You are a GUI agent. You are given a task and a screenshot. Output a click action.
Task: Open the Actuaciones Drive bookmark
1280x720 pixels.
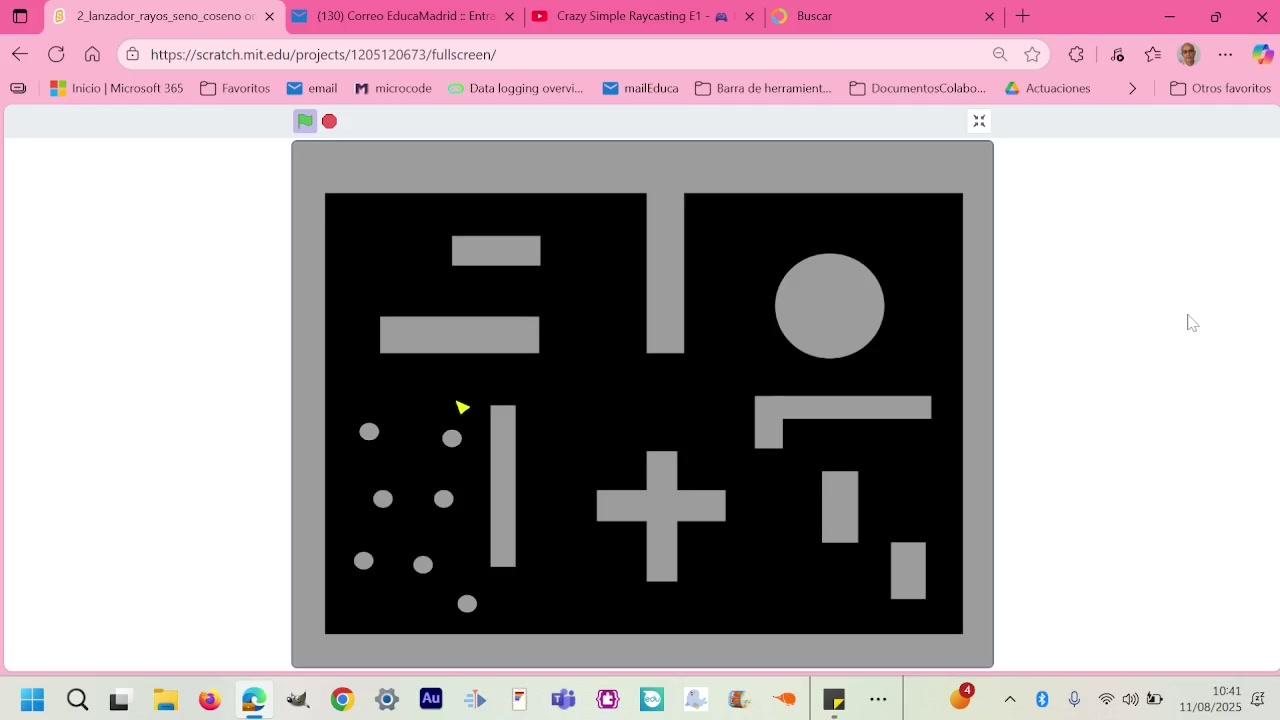click(1048, 88)
